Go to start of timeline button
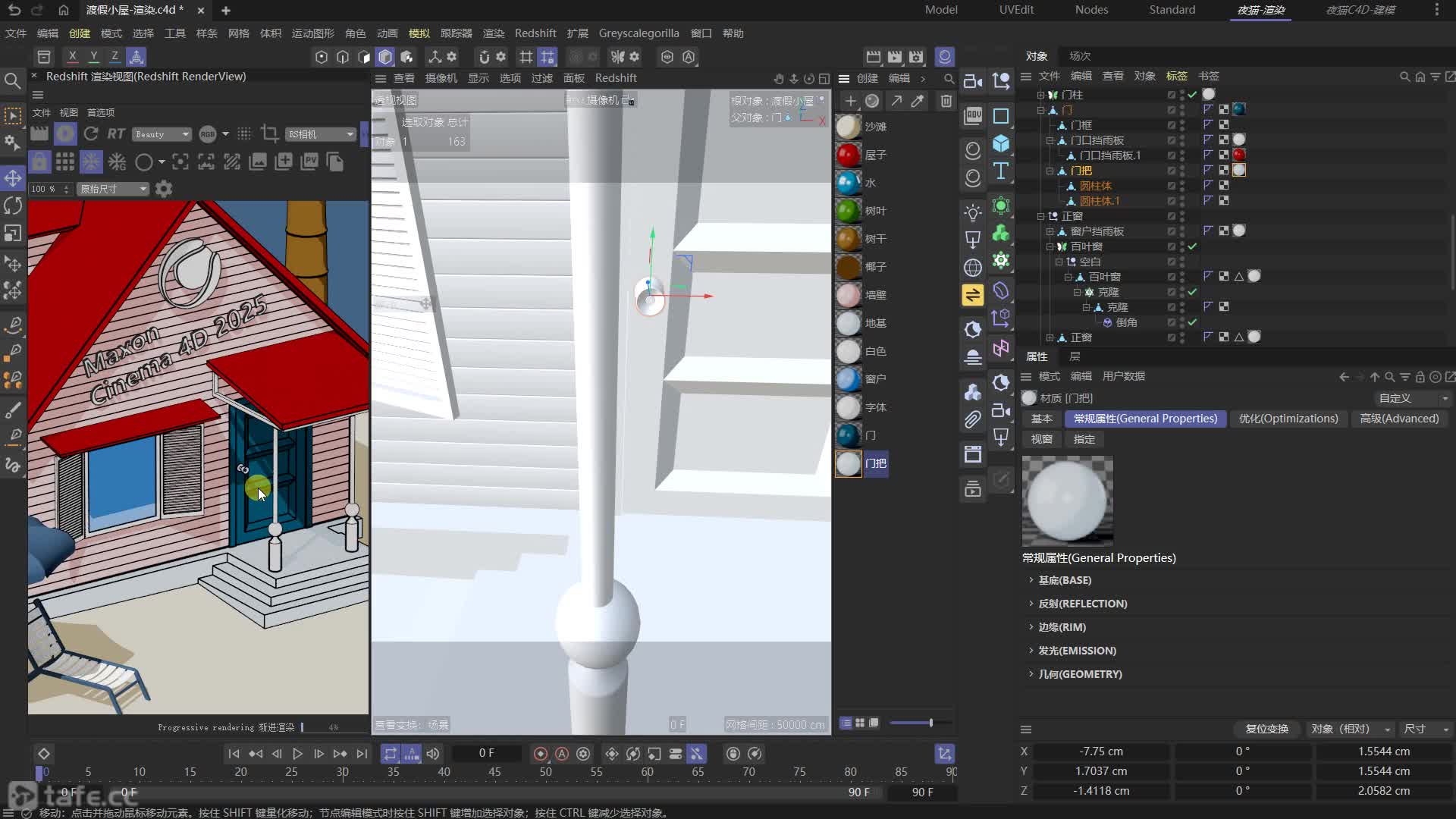Image resolution: width=1456 pixels, height=819 pixels. [x=234, y=753]
